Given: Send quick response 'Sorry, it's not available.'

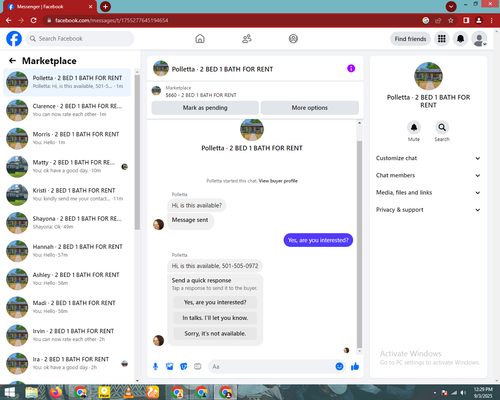Looking at the screenshot, I should pyautogui.click(x=215, y=333).
